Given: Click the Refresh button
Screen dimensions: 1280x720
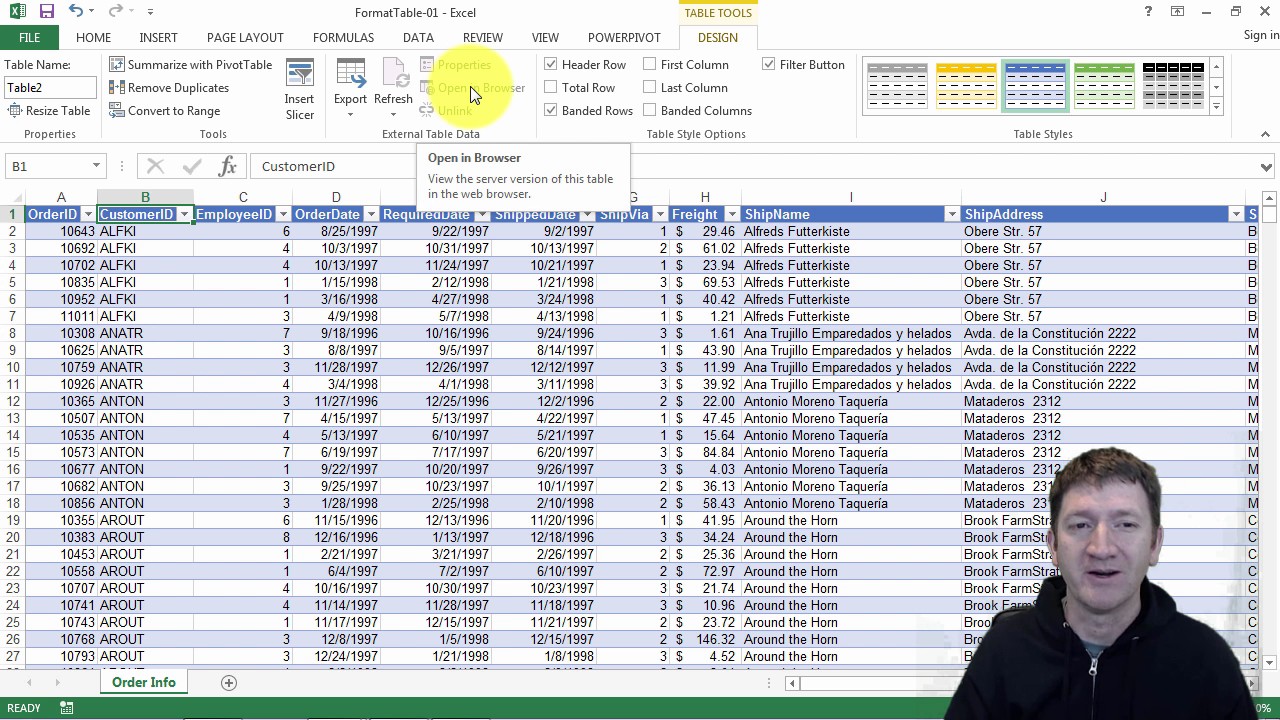Looking at the screenshot, I should tap(393, 90).
